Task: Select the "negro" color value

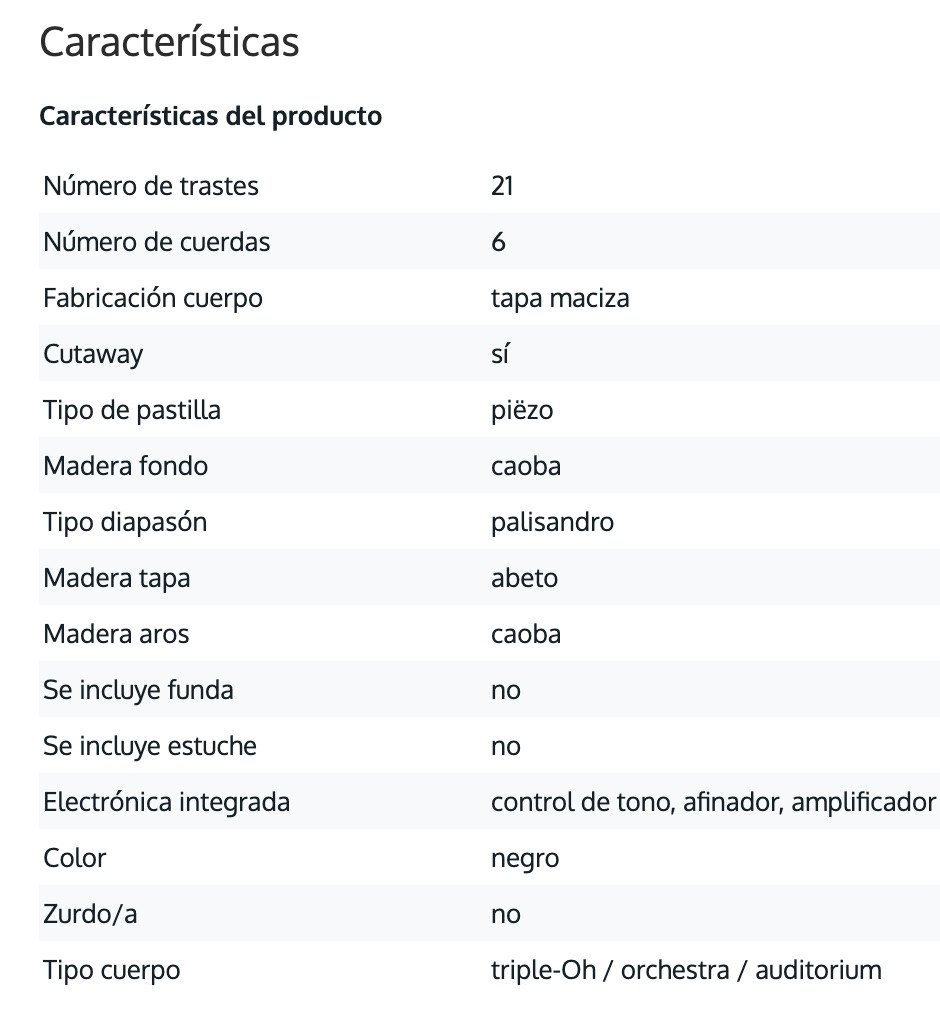Action: [525, 858]
